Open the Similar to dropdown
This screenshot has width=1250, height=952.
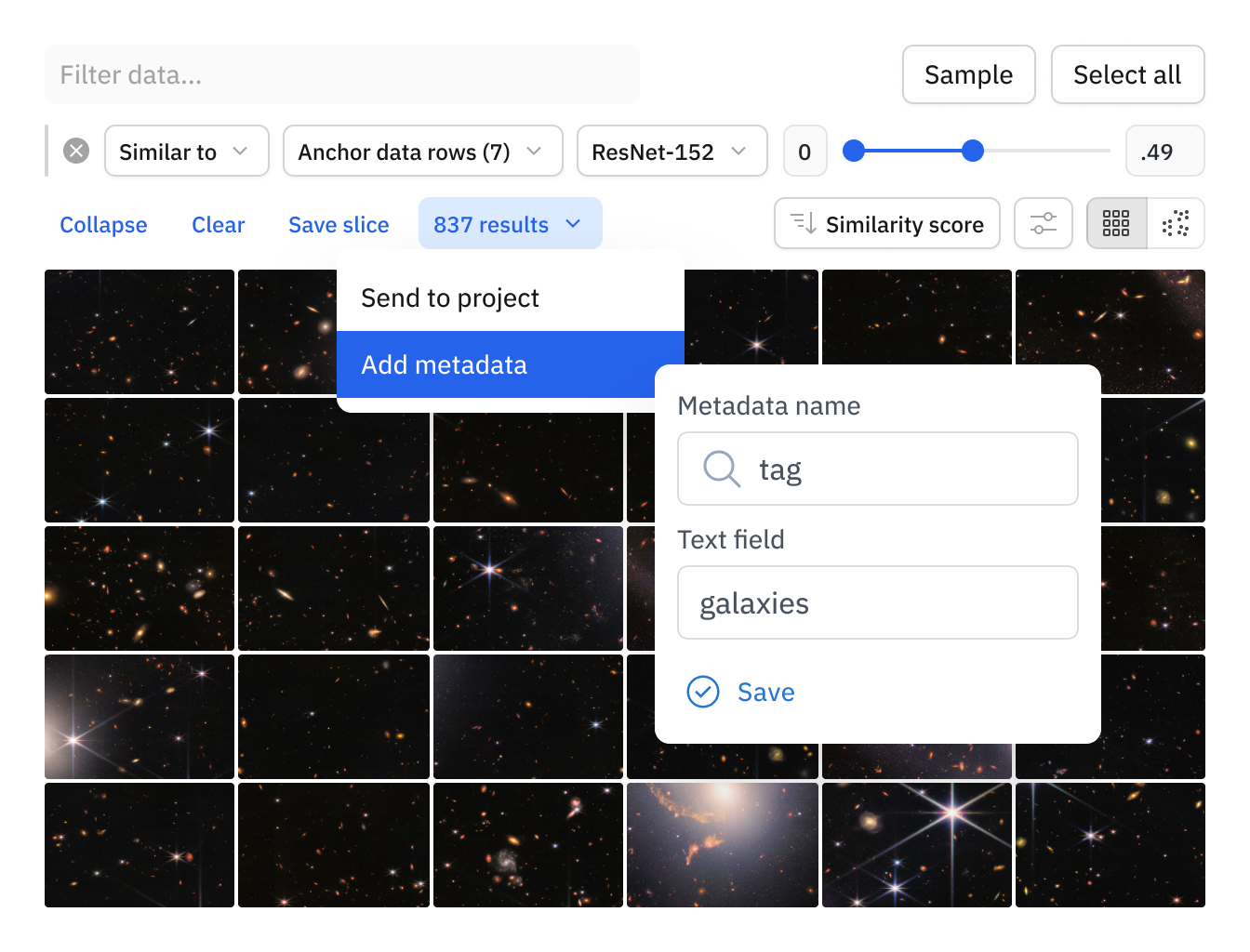click(187, 151)
